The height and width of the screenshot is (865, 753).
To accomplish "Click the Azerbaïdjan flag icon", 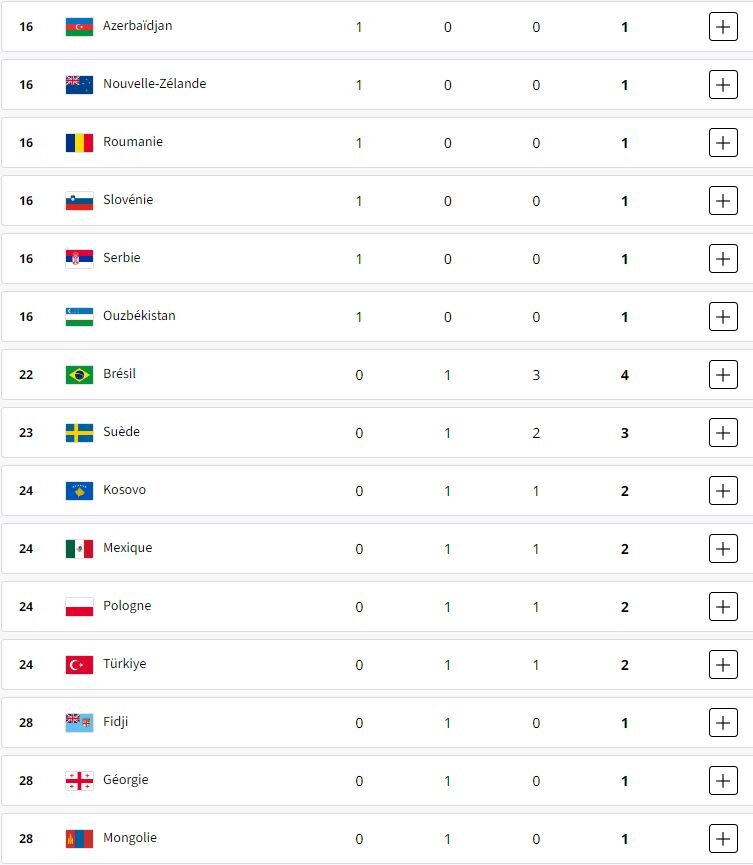I will point(79,27).
